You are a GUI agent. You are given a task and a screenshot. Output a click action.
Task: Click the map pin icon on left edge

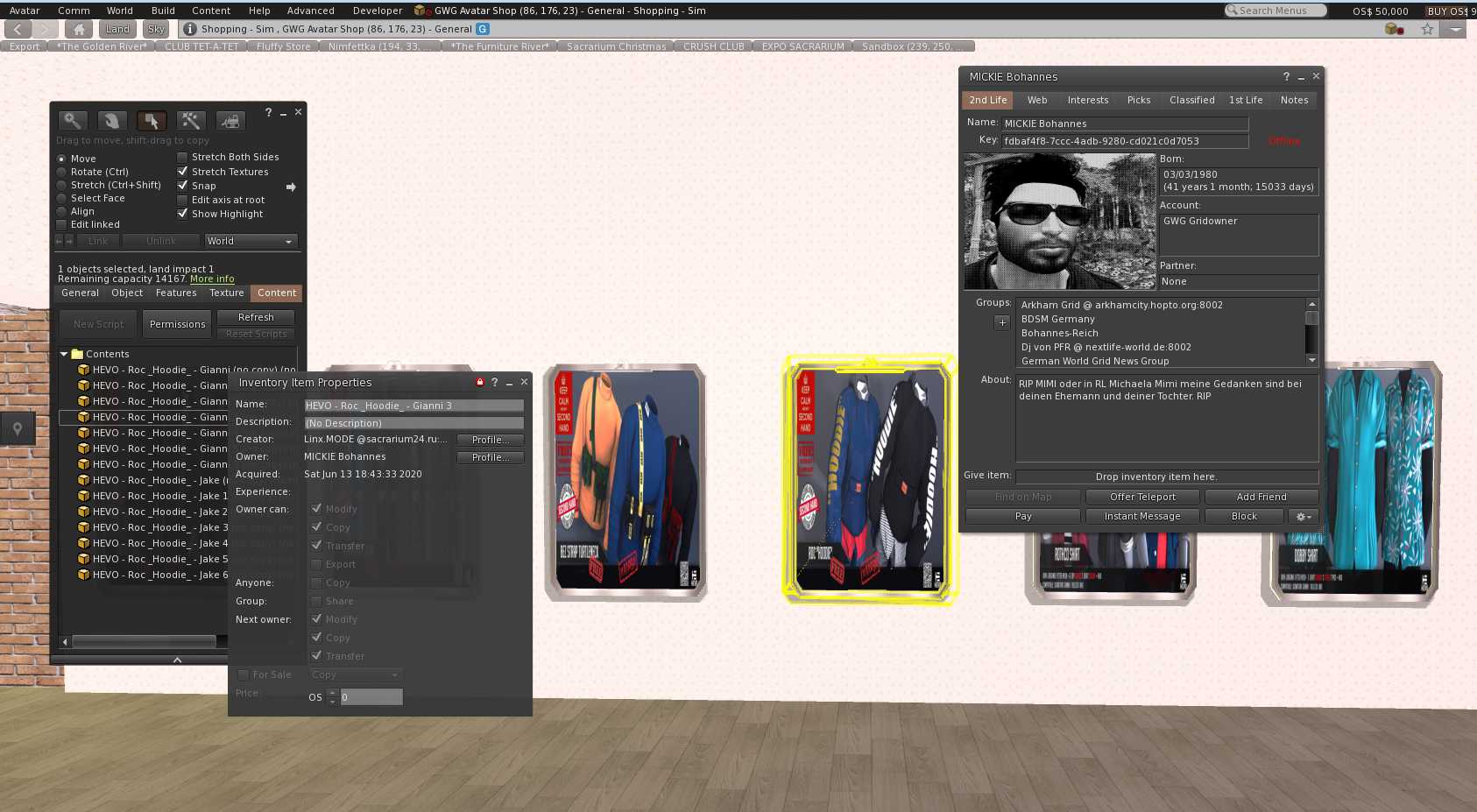(18, 429)
